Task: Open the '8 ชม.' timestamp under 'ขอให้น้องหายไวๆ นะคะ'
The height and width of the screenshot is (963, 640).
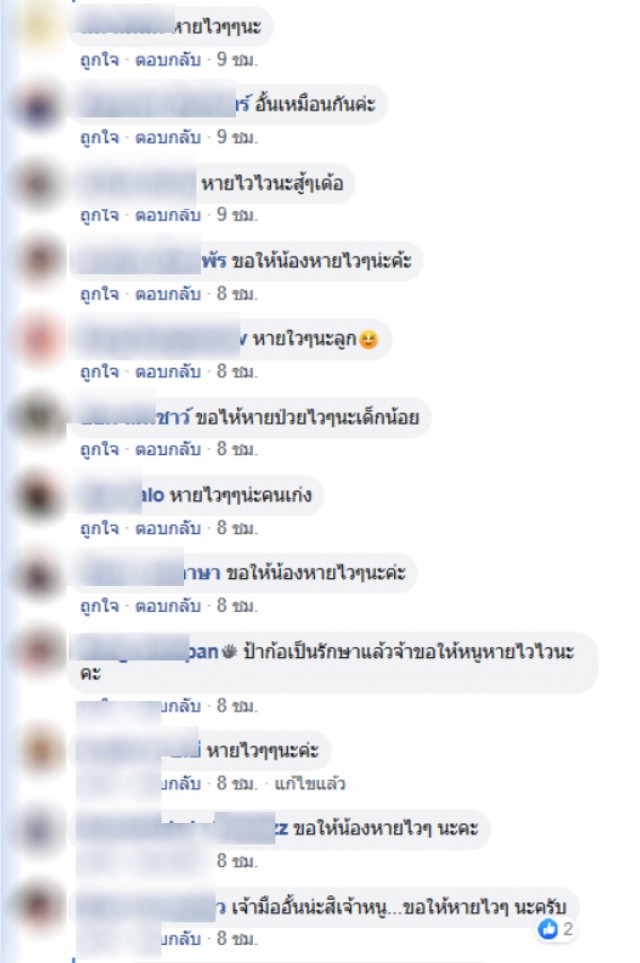Action: [x=236, y=861]
